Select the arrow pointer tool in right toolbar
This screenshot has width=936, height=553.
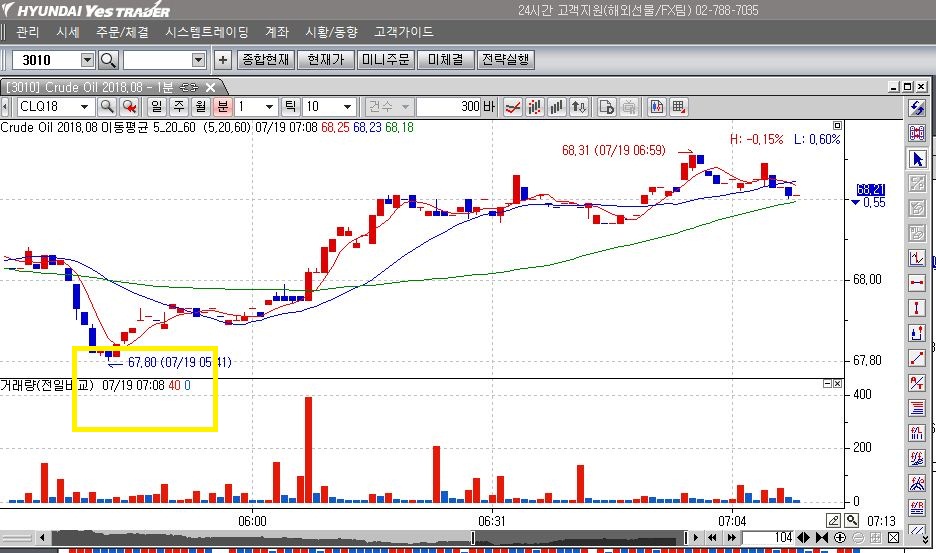point(917,159)
